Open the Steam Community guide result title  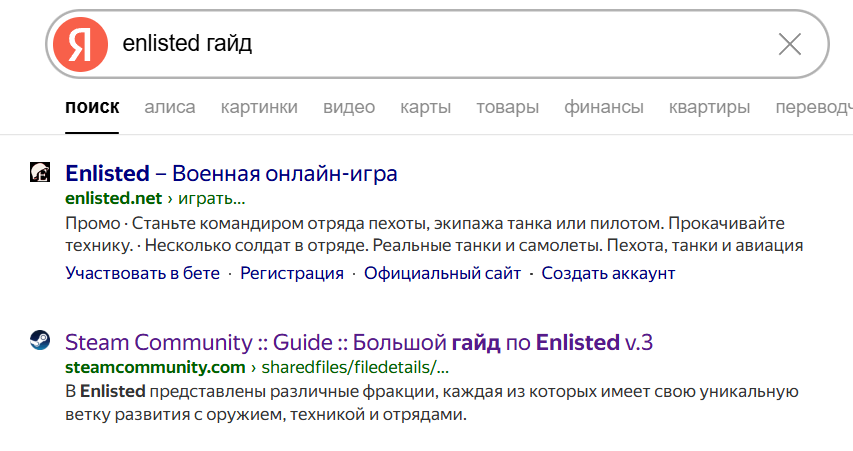coord(359,343)
